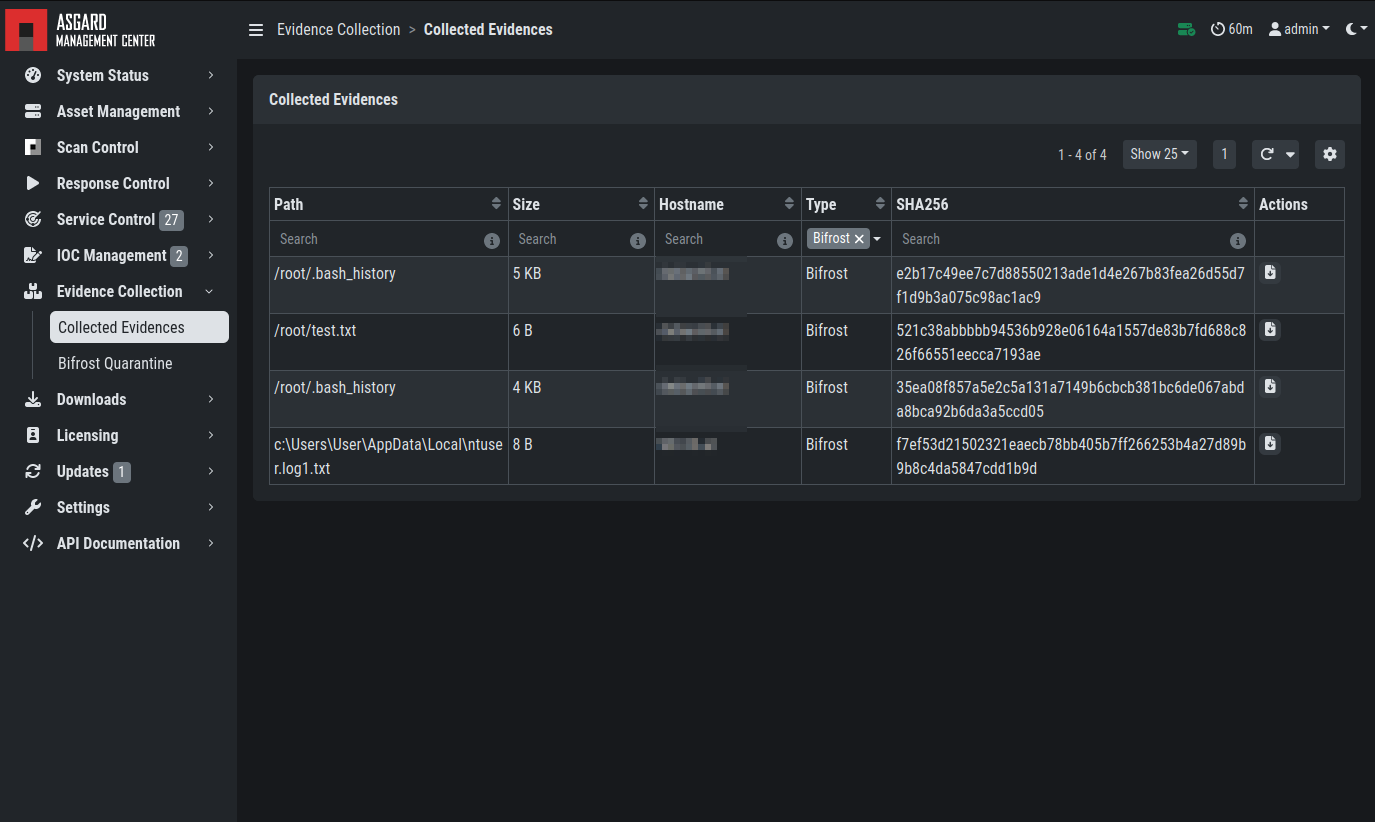Open the admin user dropdown

click(1299, 29)
